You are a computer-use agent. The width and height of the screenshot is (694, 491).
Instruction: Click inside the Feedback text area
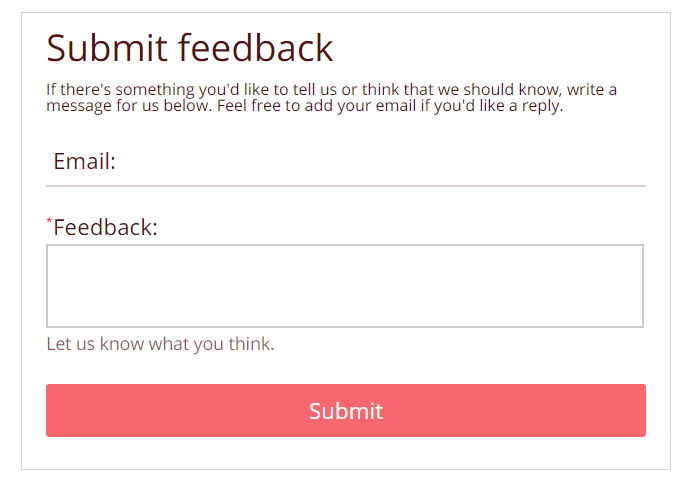[x=344, y=286]
